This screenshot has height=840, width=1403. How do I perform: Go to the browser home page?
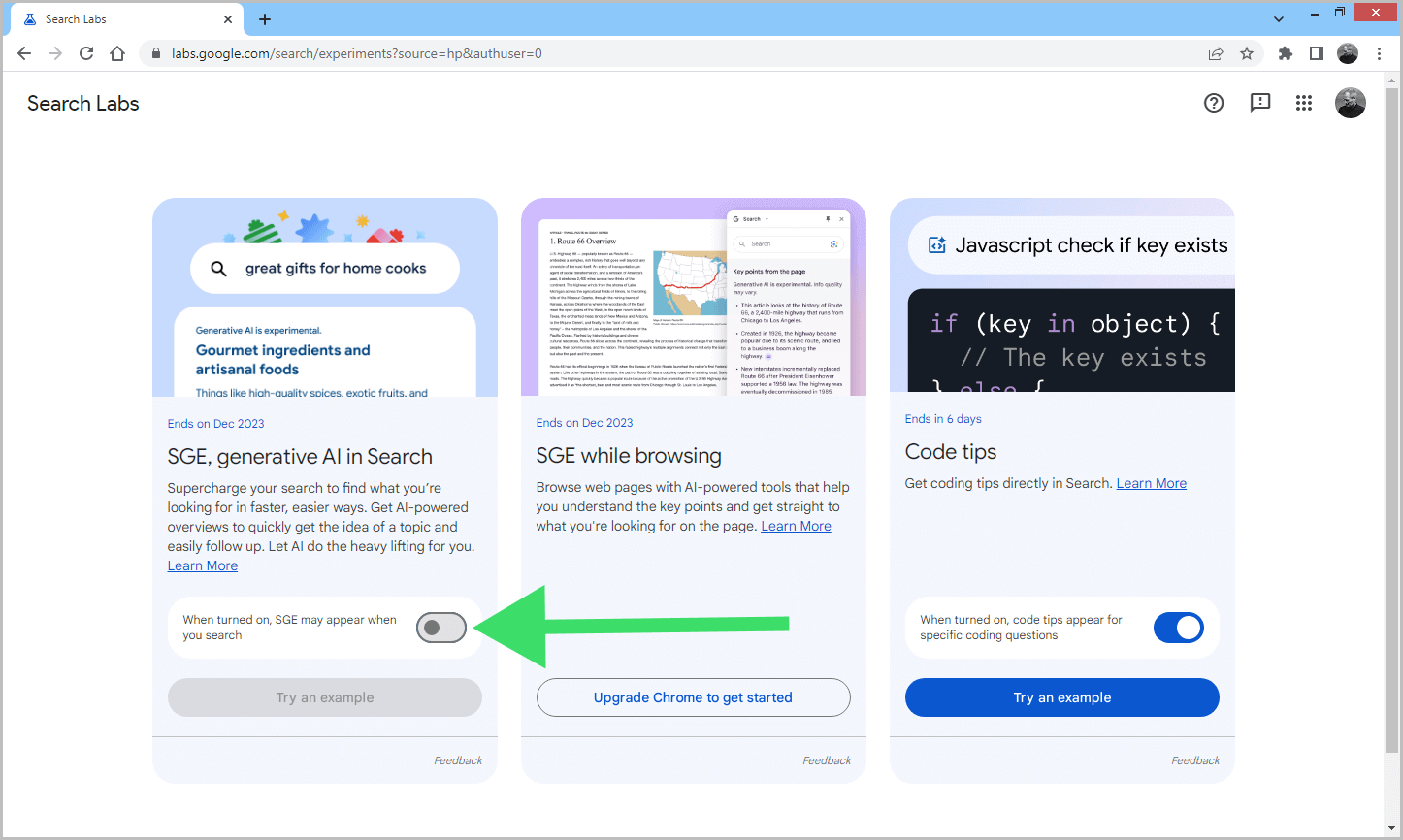pos(117,54)
